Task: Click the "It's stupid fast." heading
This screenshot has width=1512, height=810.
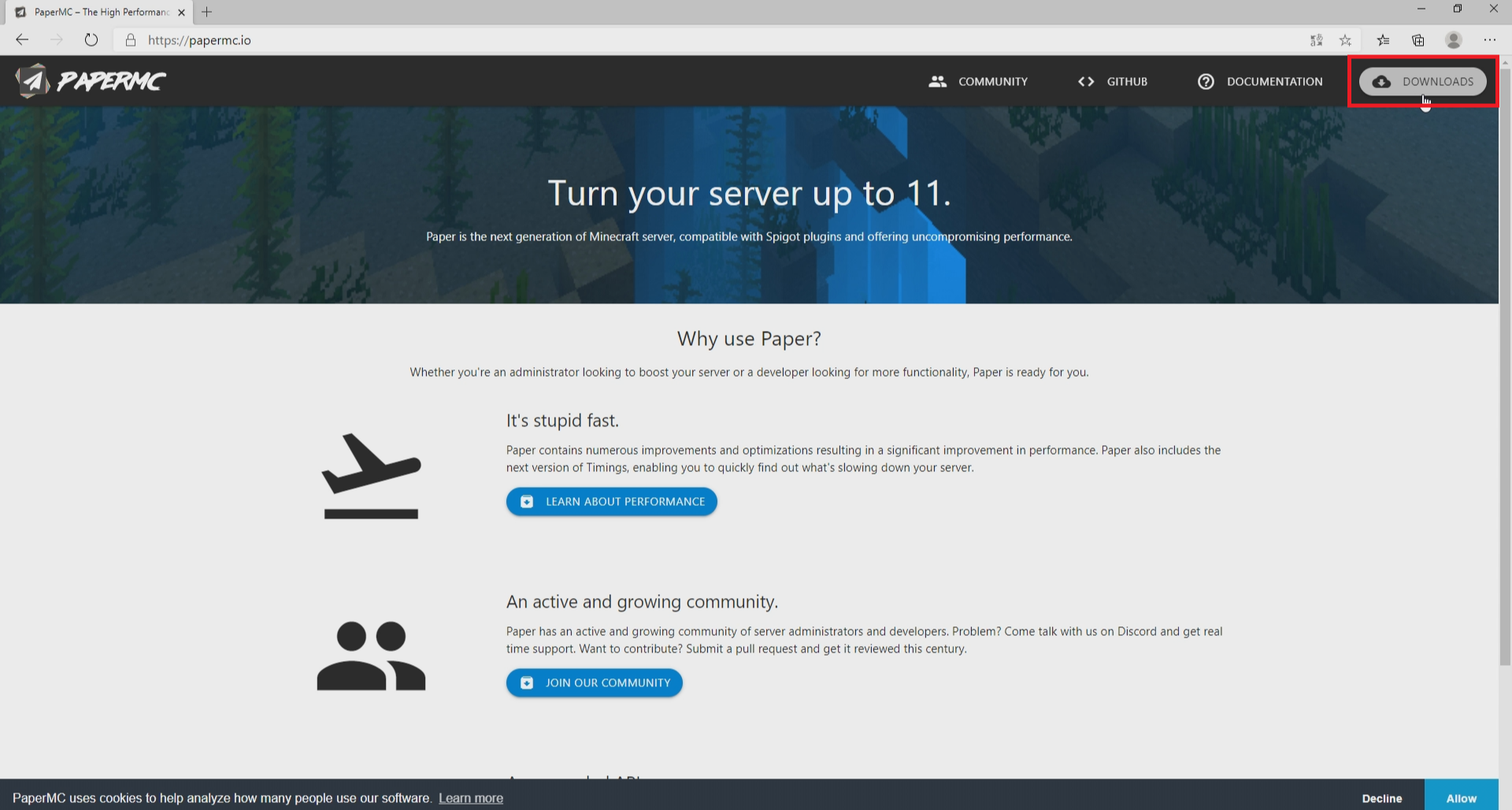Action: click(x=562, y=421)
